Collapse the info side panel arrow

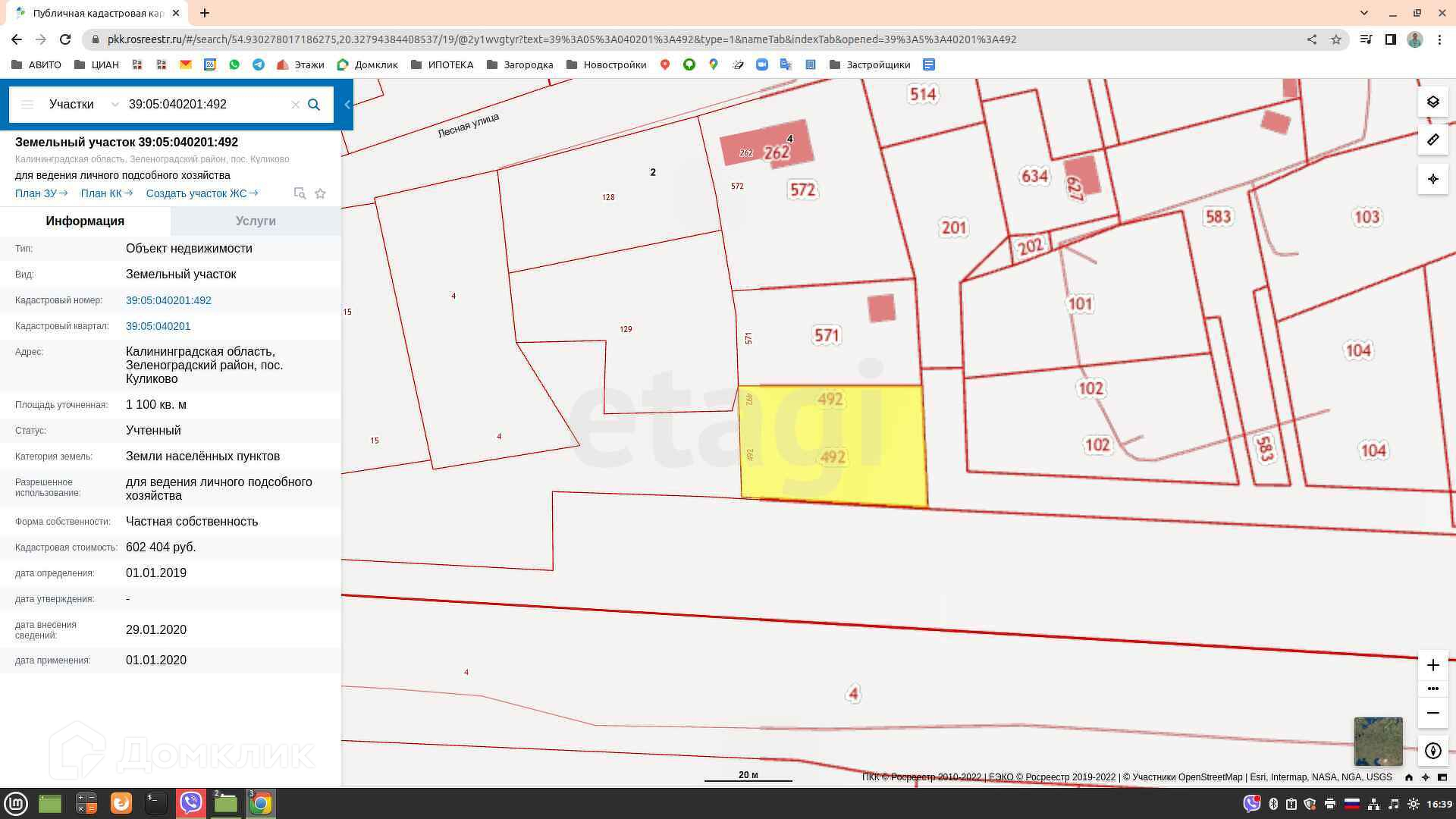(347, 105)
